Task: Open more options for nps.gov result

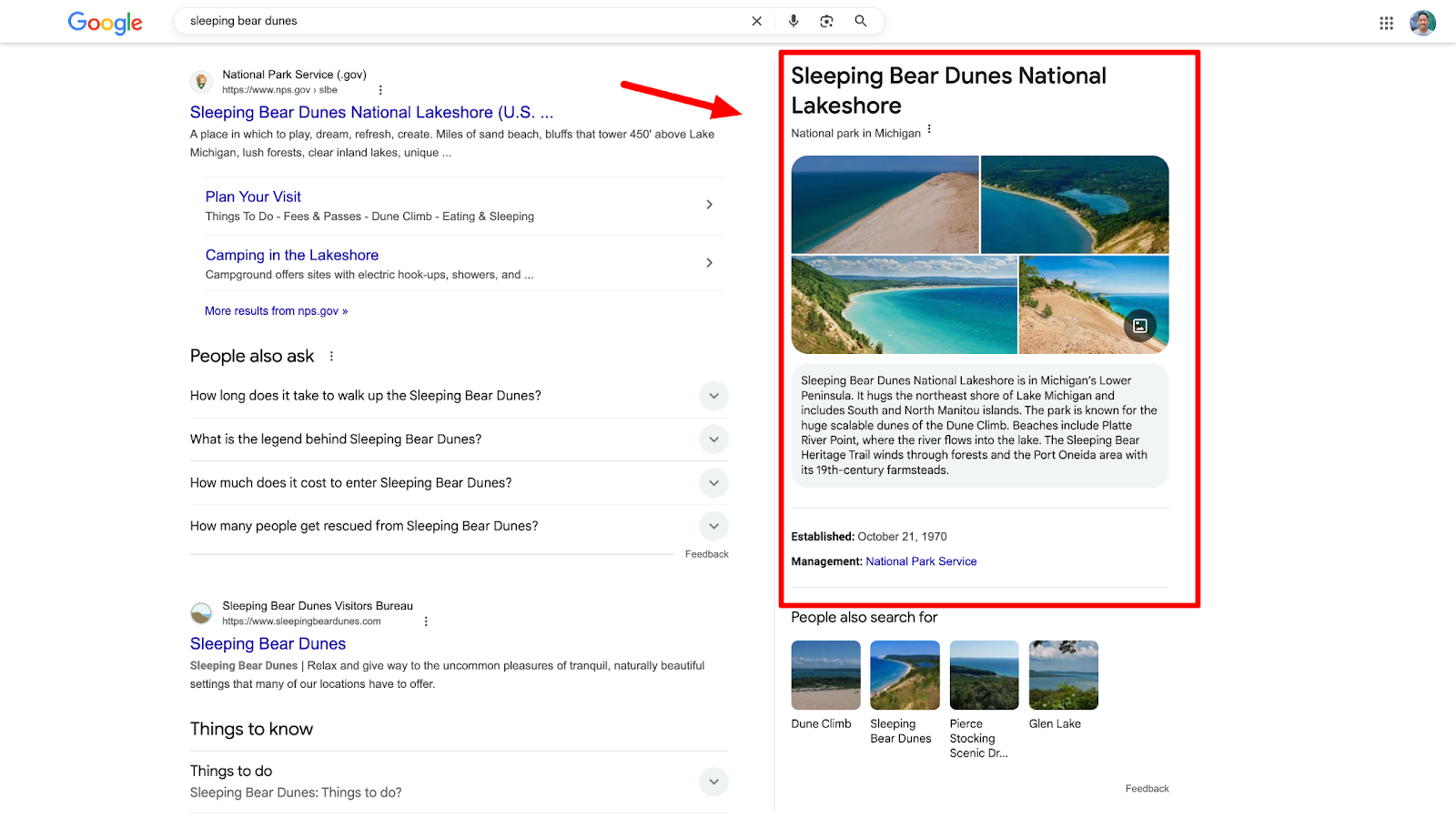Action: [380, 90]
